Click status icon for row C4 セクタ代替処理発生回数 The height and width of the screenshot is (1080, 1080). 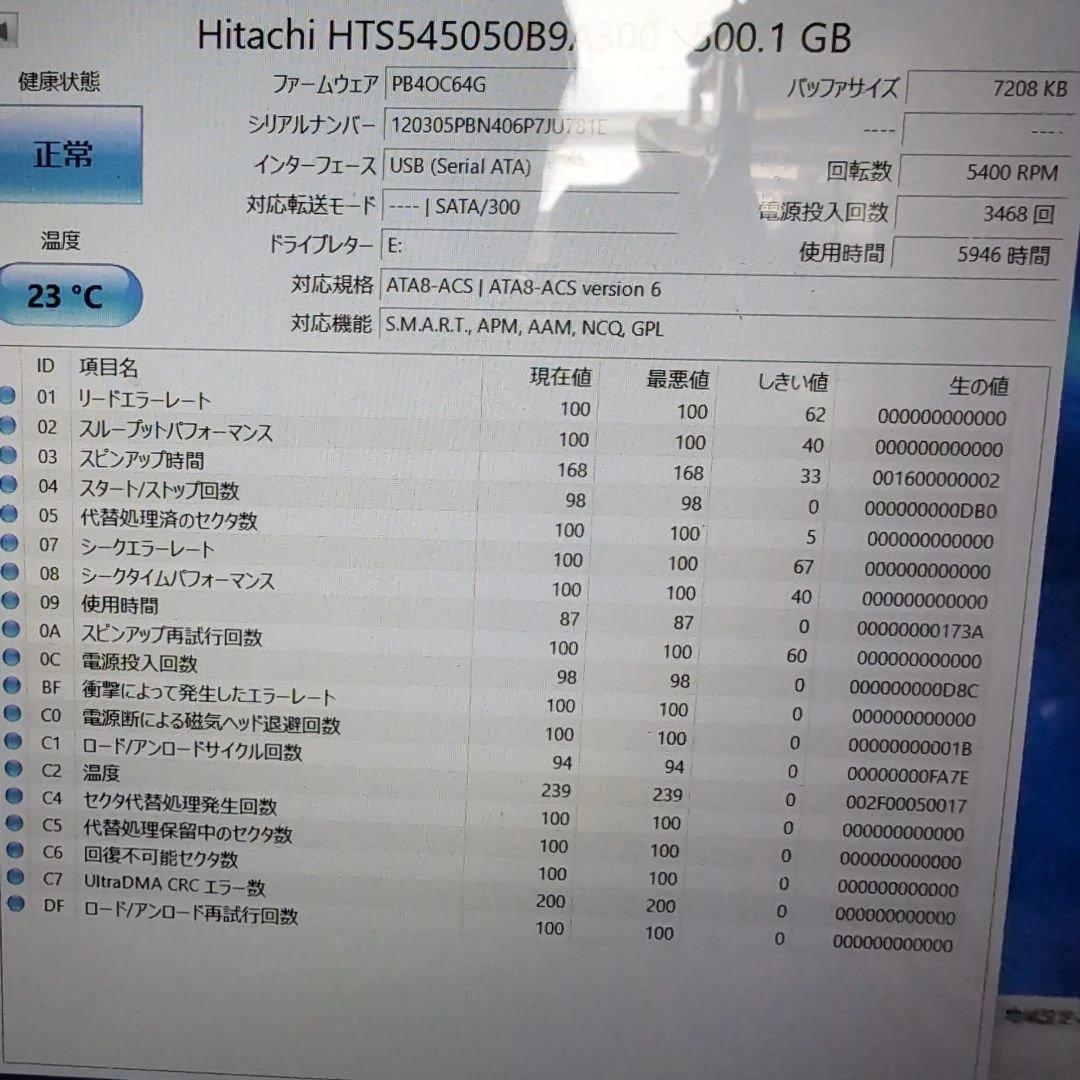pos(14,796)
